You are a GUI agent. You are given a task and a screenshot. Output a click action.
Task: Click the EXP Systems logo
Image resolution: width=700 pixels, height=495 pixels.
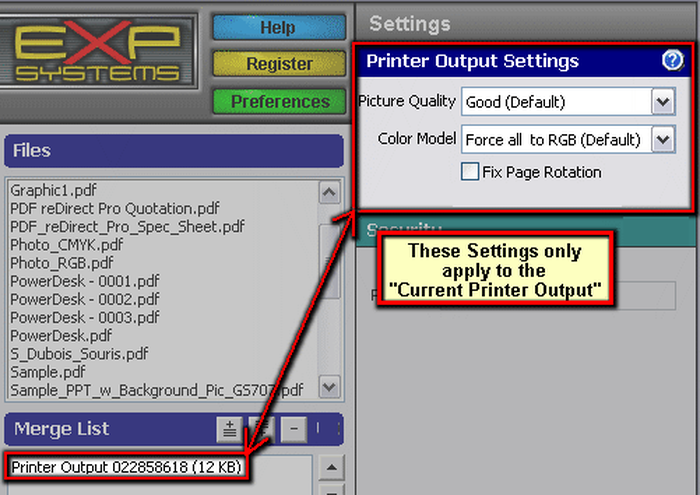click(97, 50)
